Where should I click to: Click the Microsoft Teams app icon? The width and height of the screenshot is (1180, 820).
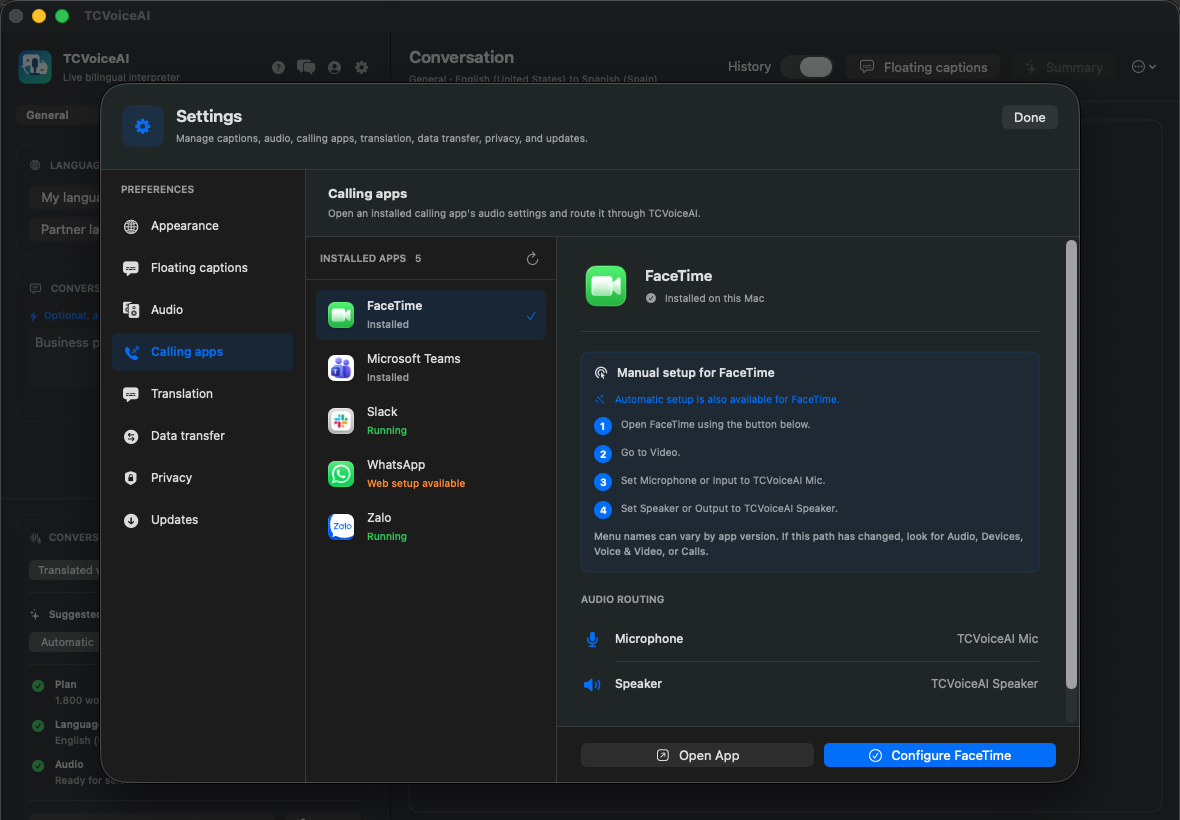pos(341,368)
